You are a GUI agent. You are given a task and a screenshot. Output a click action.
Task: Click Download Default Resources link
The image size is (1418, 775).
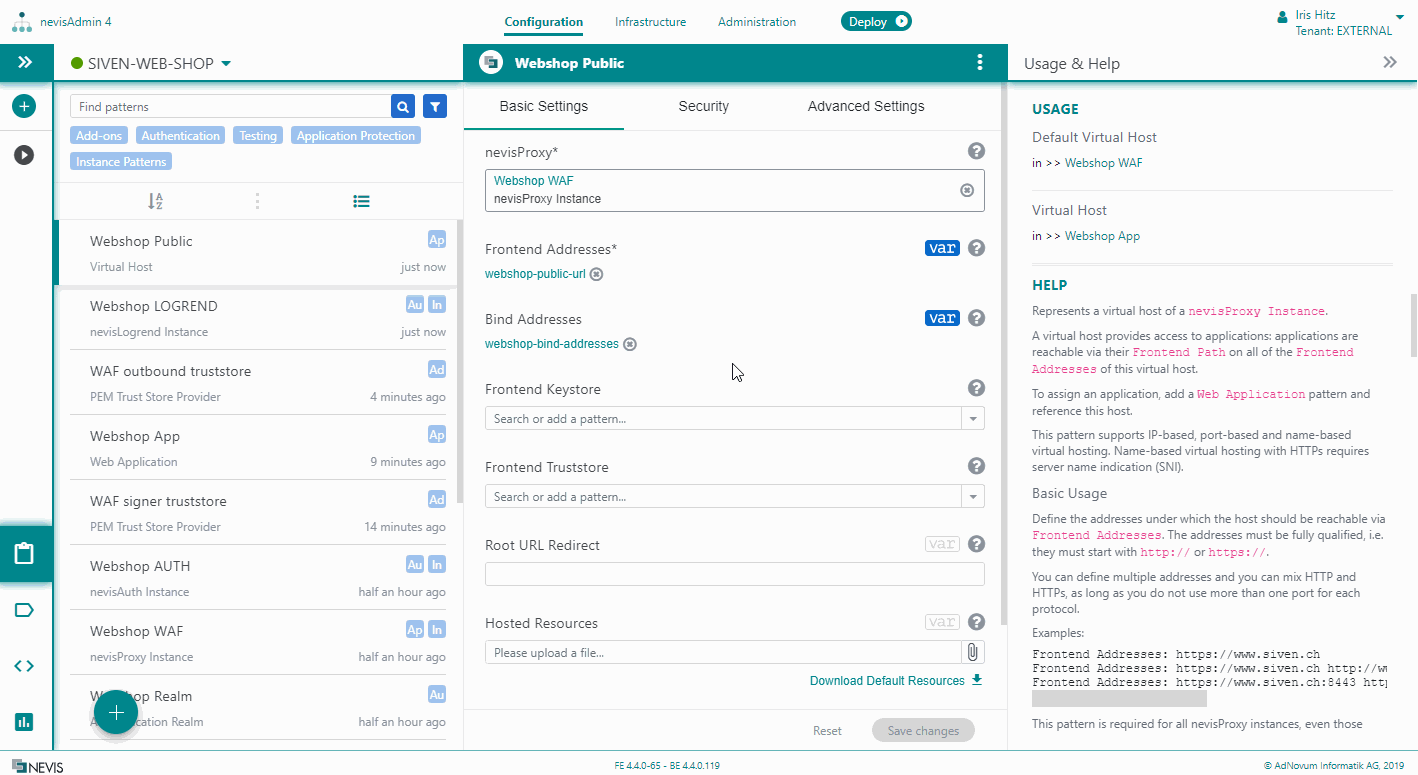(895, 681)
